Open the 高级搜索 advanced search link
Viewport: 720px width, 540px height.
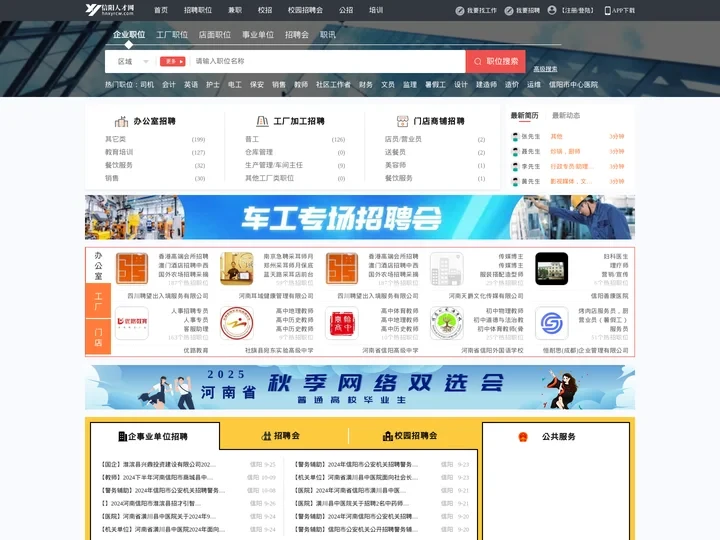(x=545, y=69)
